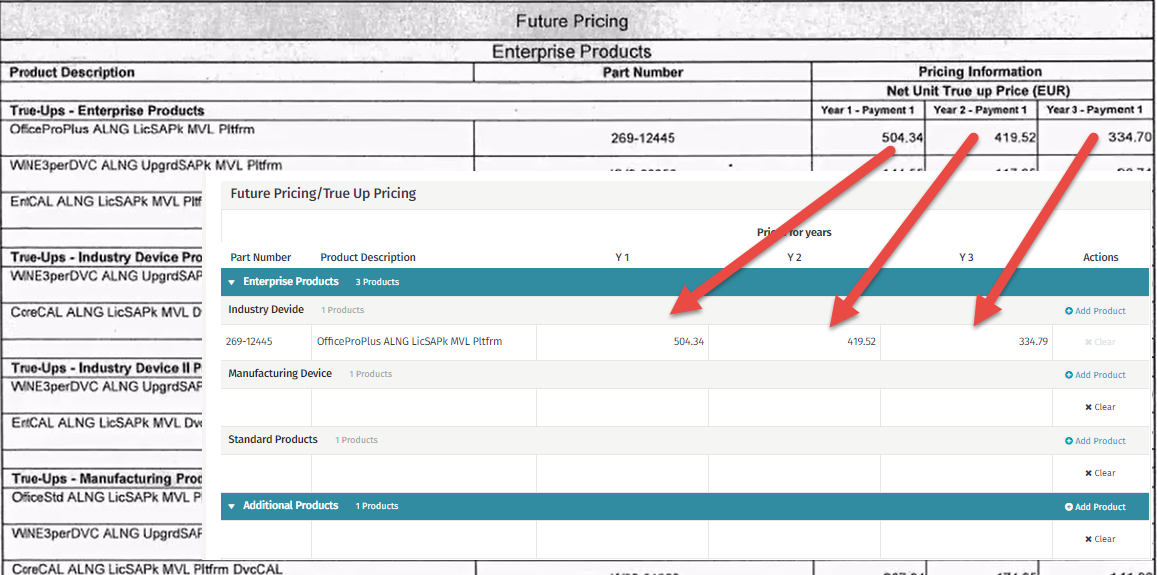Image resolution: width=1157 pixels, height=575 pixels.
Task: Collapse the Enterprise Products section arrow
Action: click(232, 282)
